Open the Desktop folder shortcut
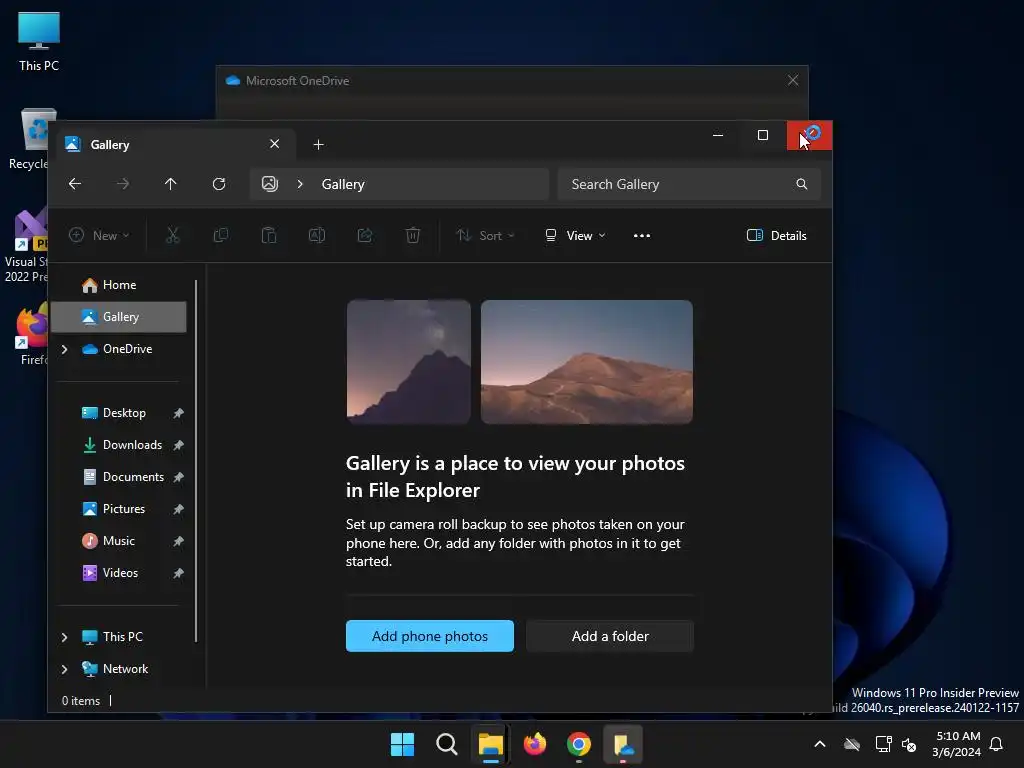This screenshot has width=1024, height=768. click(118, 413)
